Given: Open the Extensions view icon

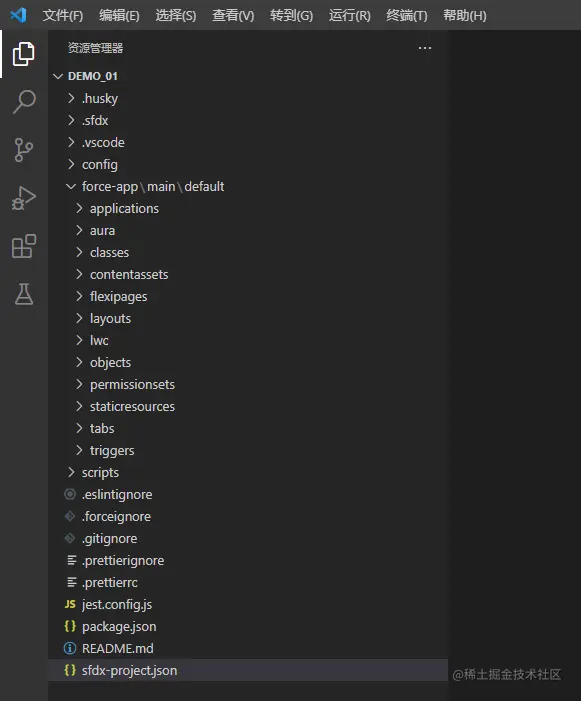Looking at the screenshot, I should [x=24, y=246].
